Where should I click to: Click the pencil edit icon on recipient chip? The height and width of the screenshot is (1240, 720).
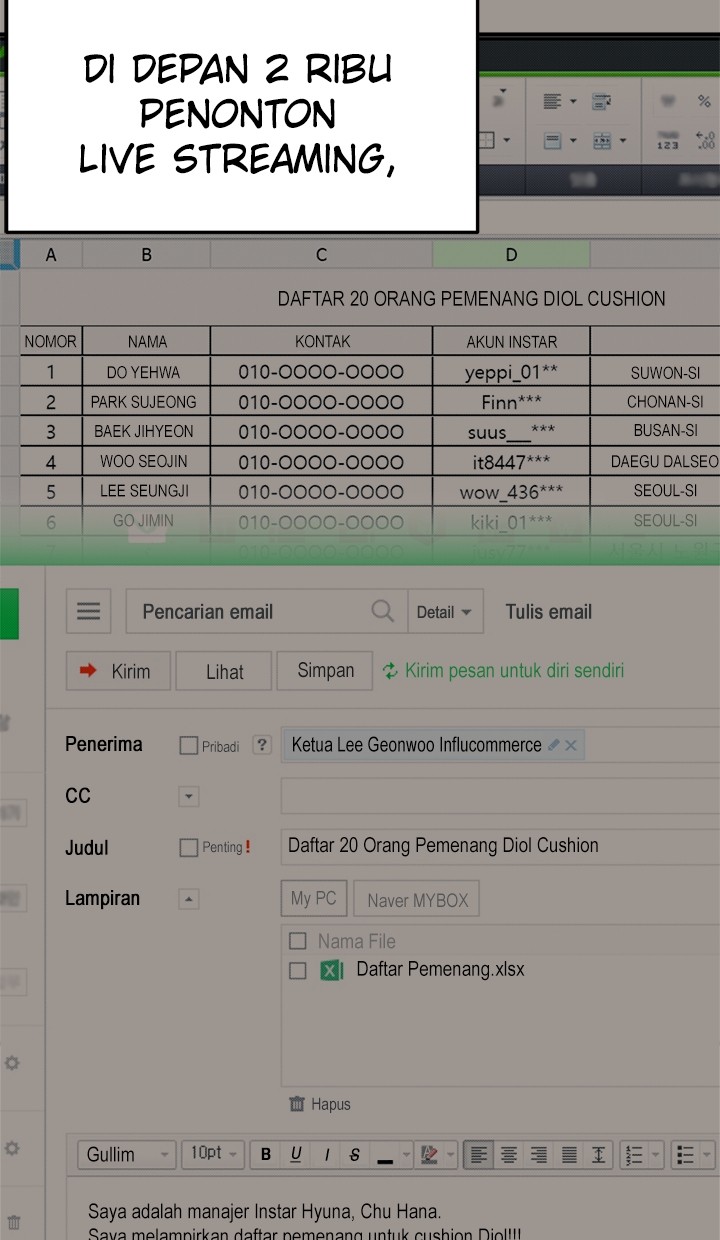tap(554, 745)
